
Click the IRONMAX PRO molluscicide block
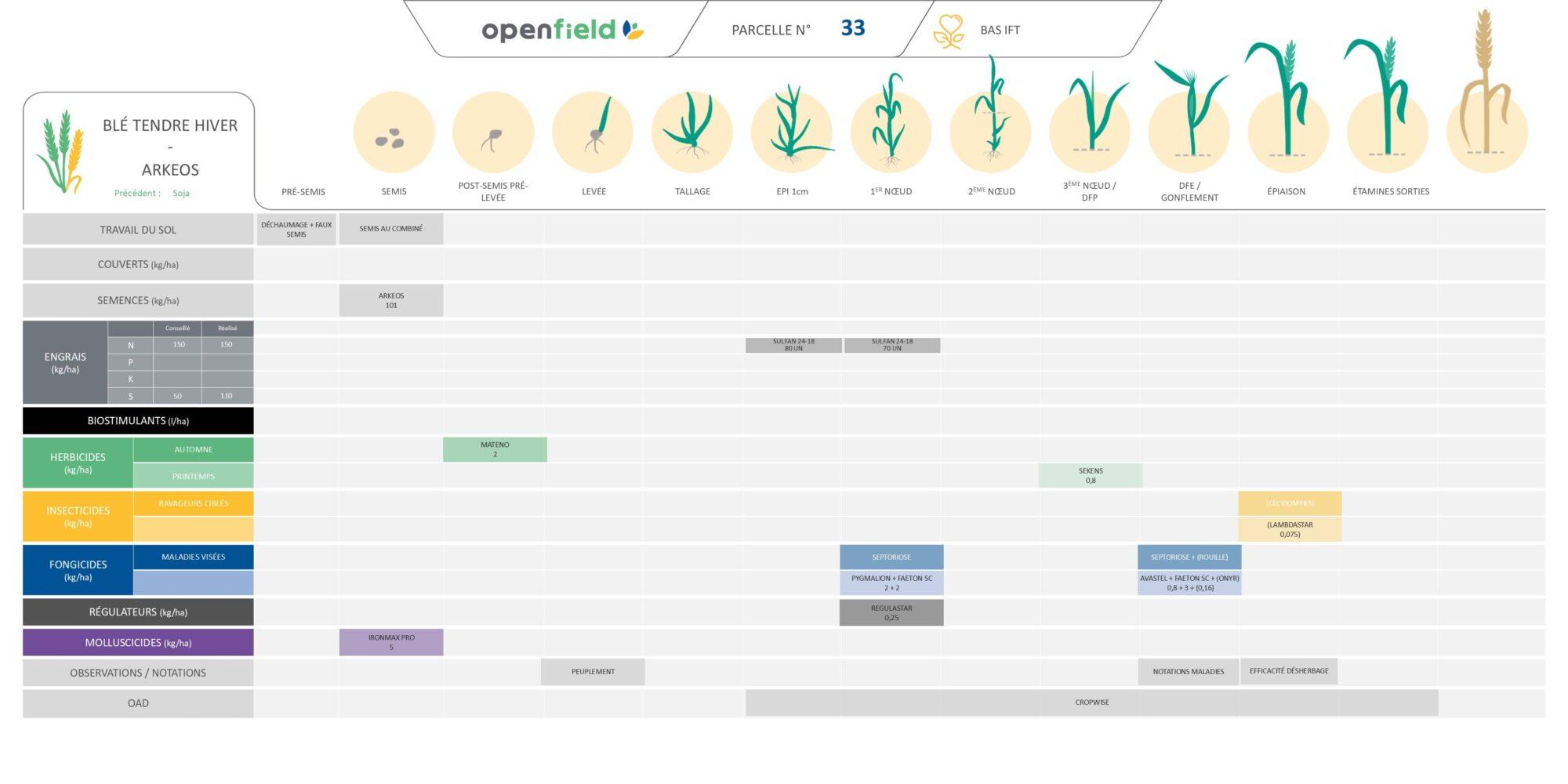tap(391, 642)
